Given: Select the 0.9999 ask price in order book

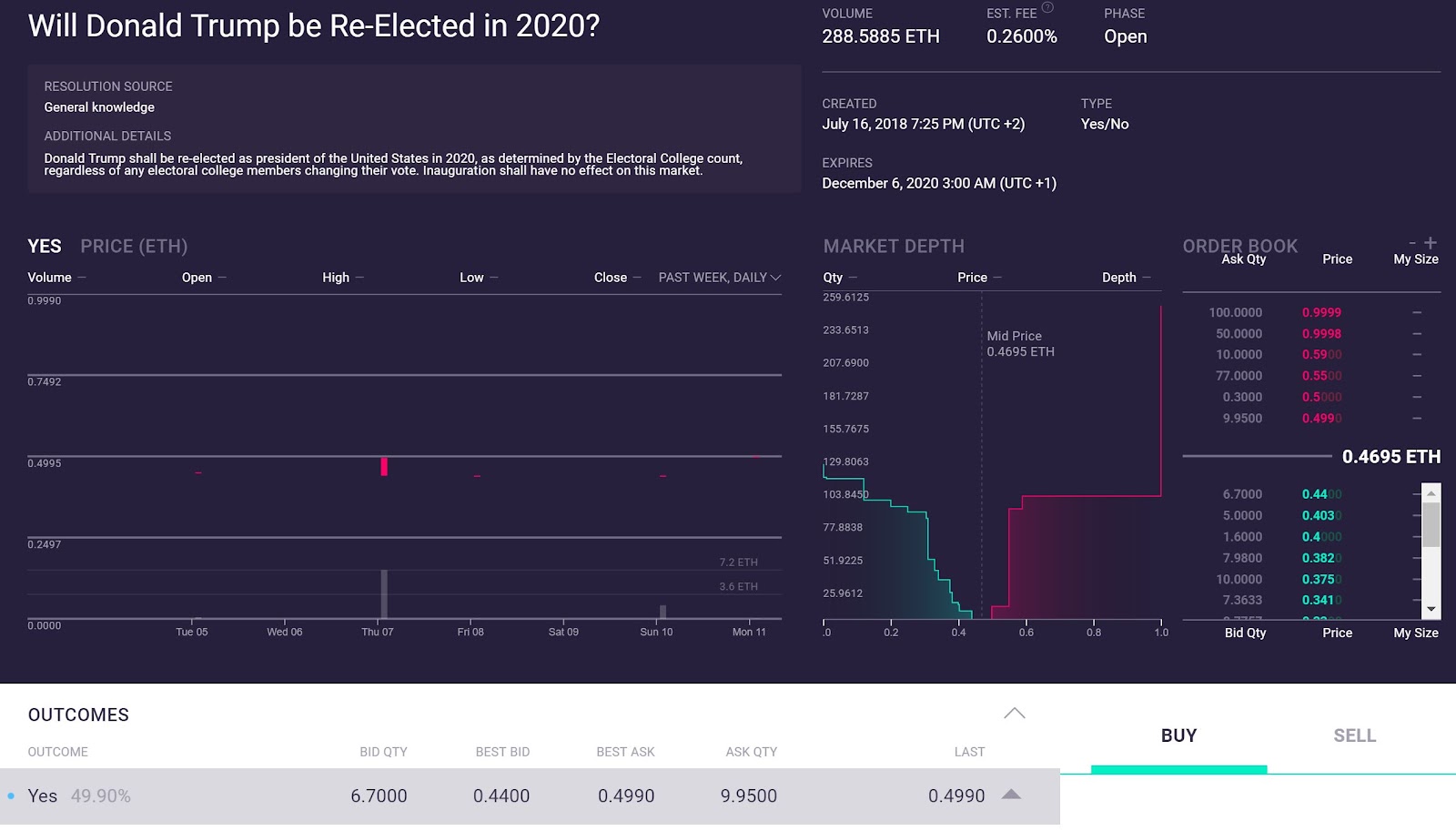Looking at the screenshot, I should tap(1321, 312).
